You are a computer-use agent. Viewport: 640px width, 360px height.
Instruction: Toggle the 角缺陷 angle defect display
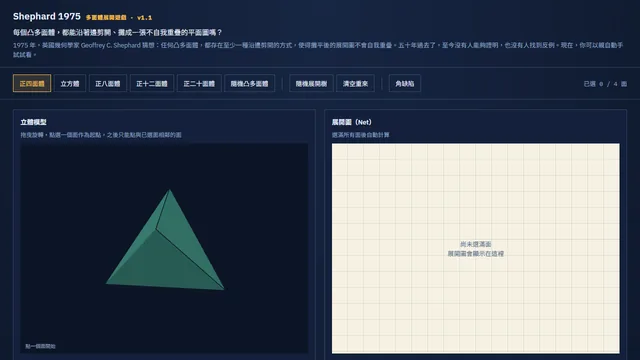[404, 83]
